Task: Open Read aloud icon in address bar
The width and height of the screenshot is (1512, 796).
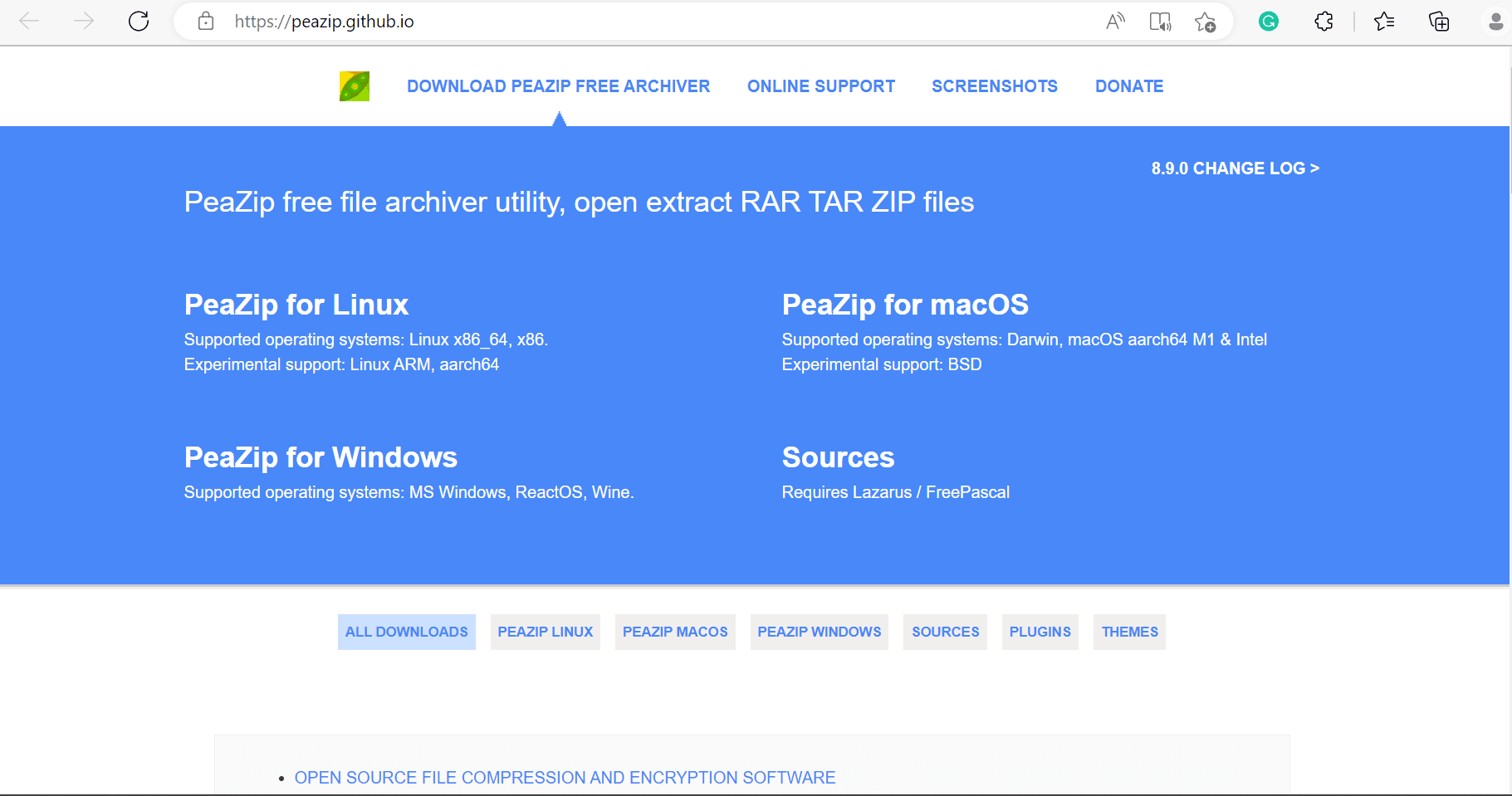Action: click(x=1115, y=21)
